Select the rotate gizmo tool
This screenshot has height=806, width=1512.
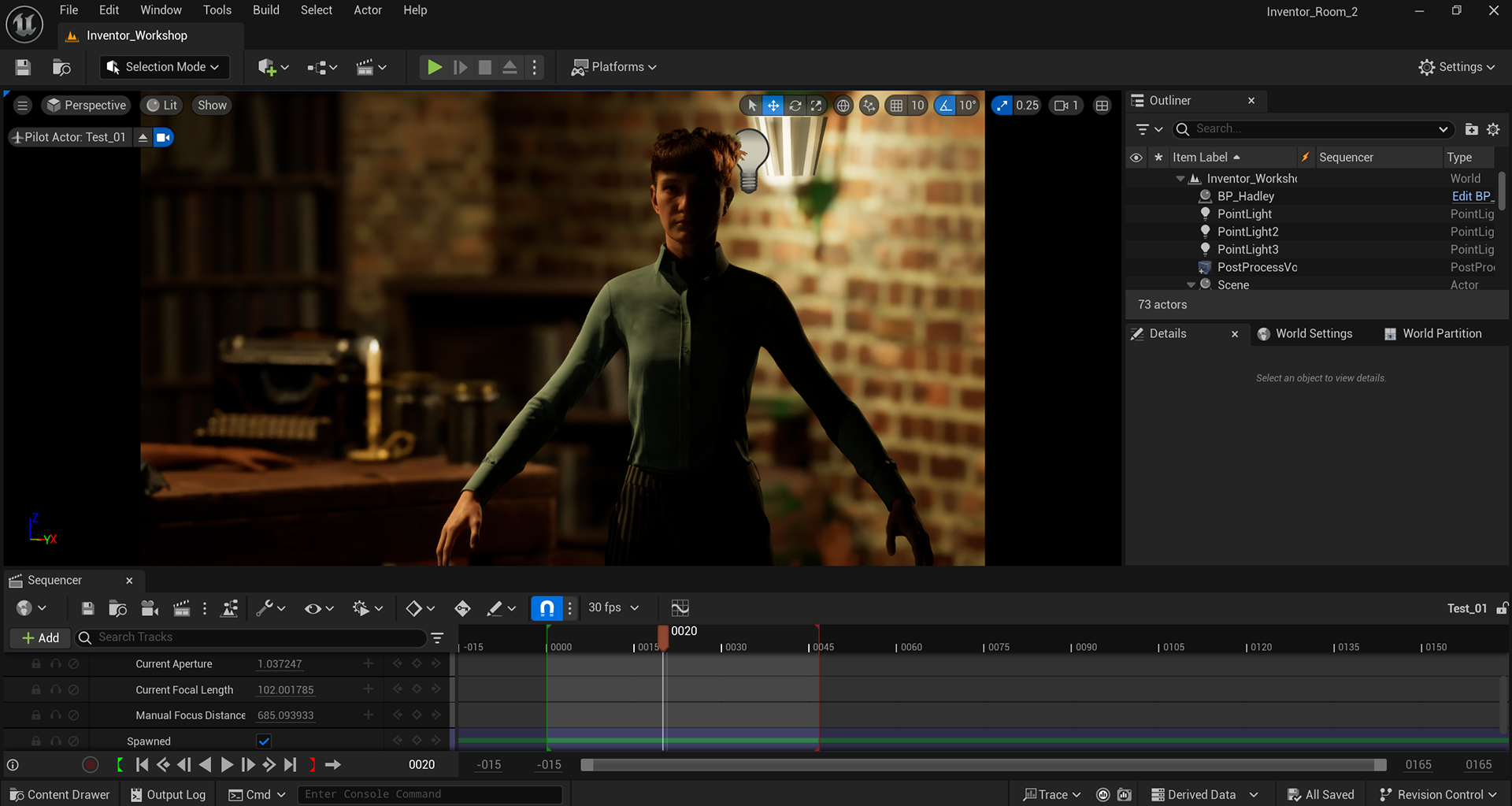pos(795,106)
